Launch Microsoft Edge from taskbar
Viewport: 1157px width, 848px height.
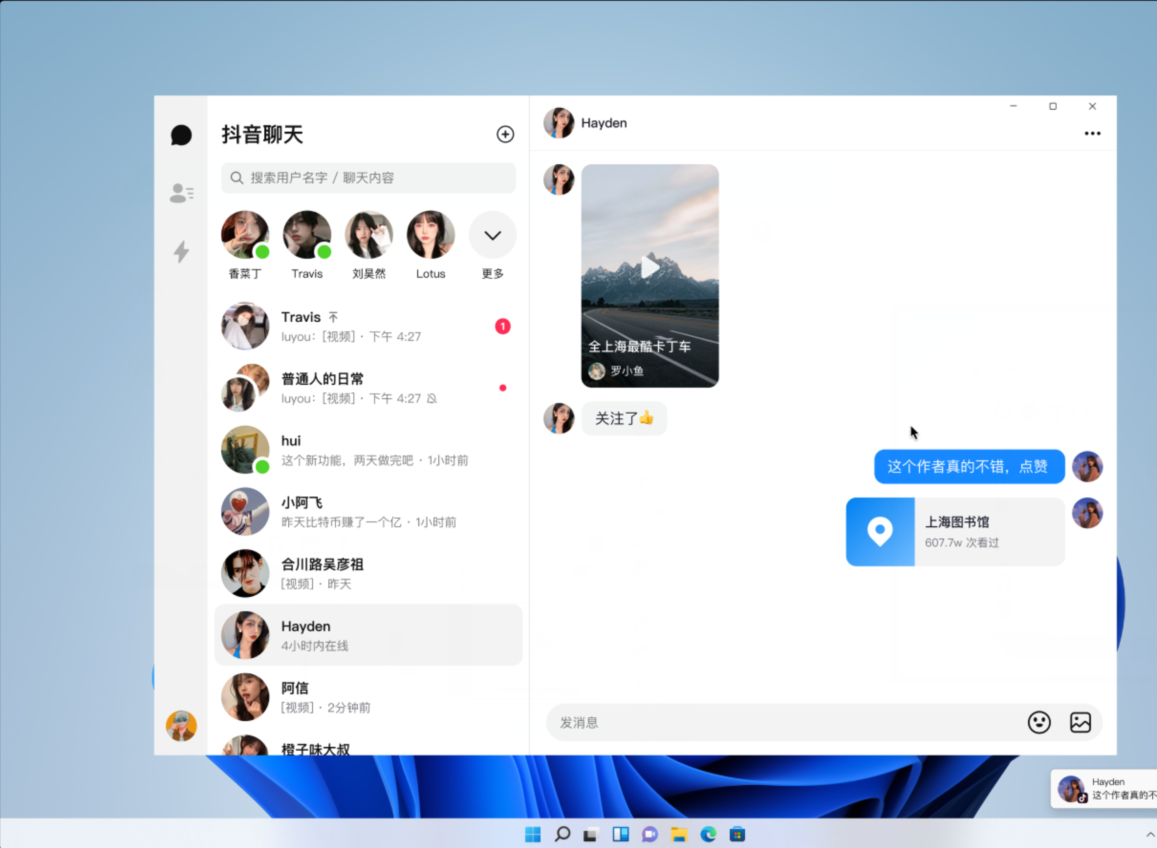(x=708, y=834)
